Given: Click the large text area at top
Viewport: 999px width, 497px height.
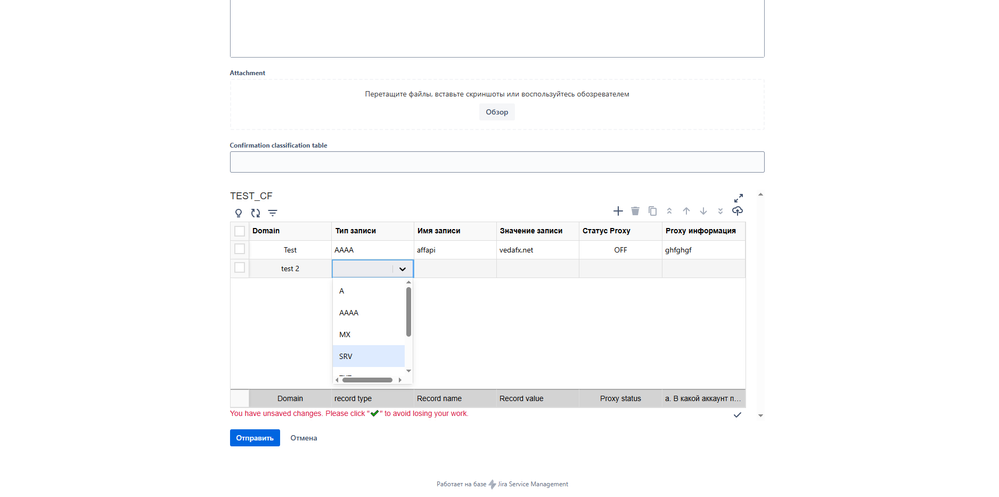Looking at the screenshot, I should point(497,28).
